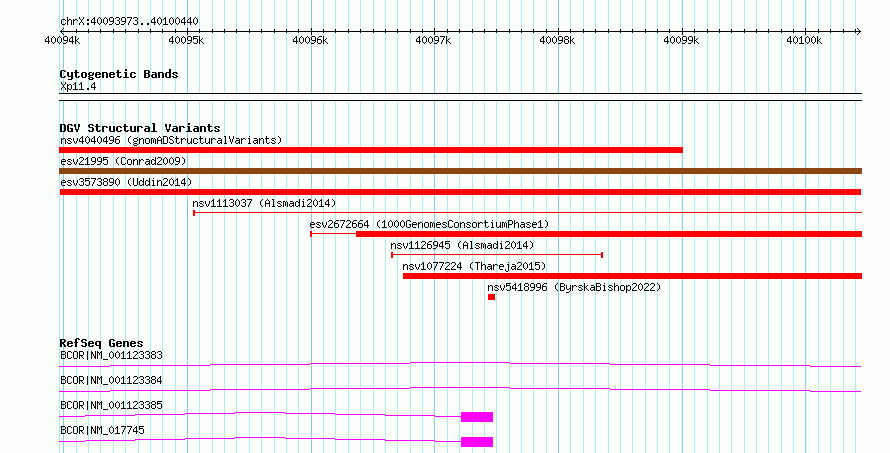The image size is (890, 453).
Task: Open the BCOR|NM_001123384 transcript label
Action: pos(111,380)
